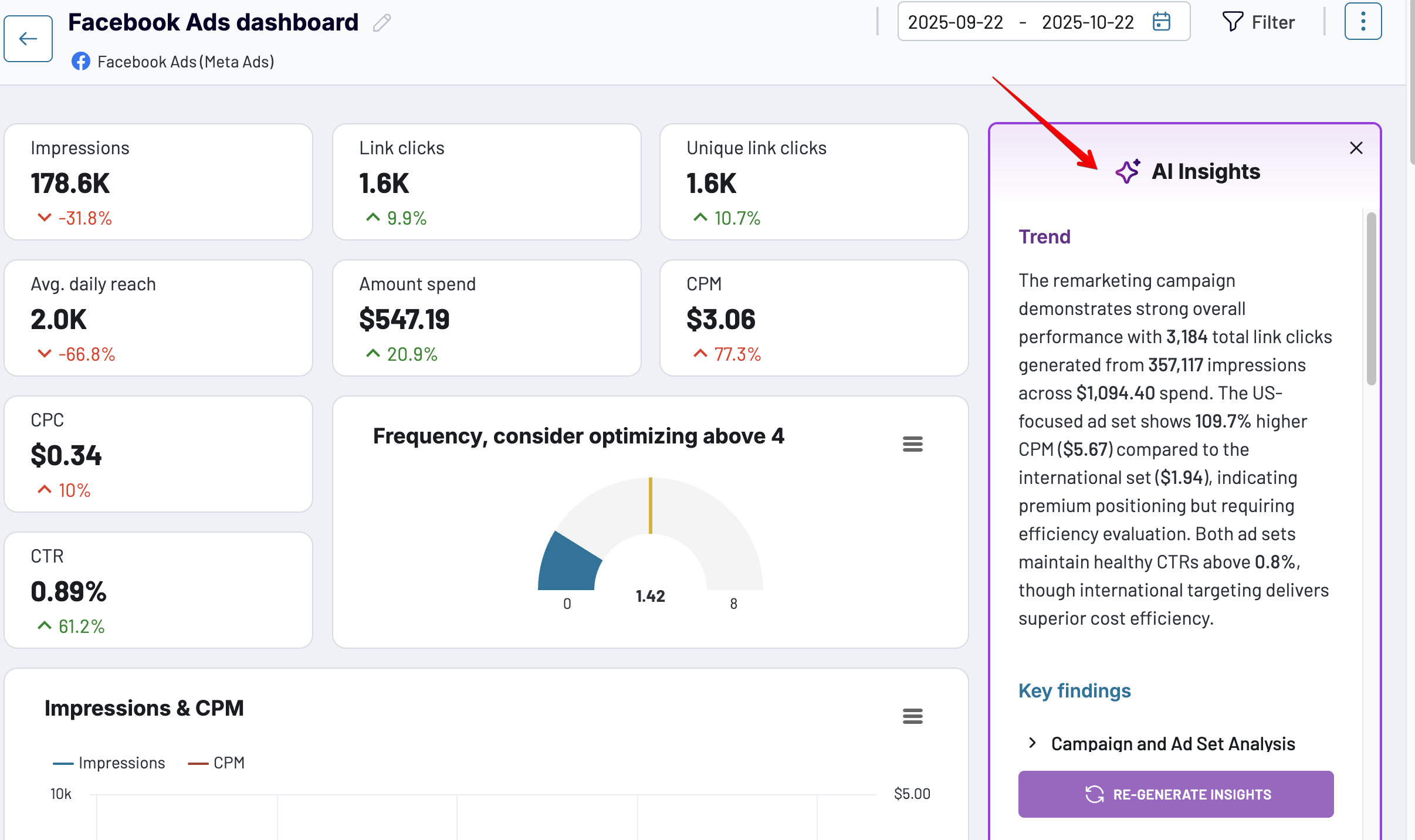Open the calendar date picker icon
Viewport: 1415px width, 840px height.
pyautogui.click(x=1161, y=22)
